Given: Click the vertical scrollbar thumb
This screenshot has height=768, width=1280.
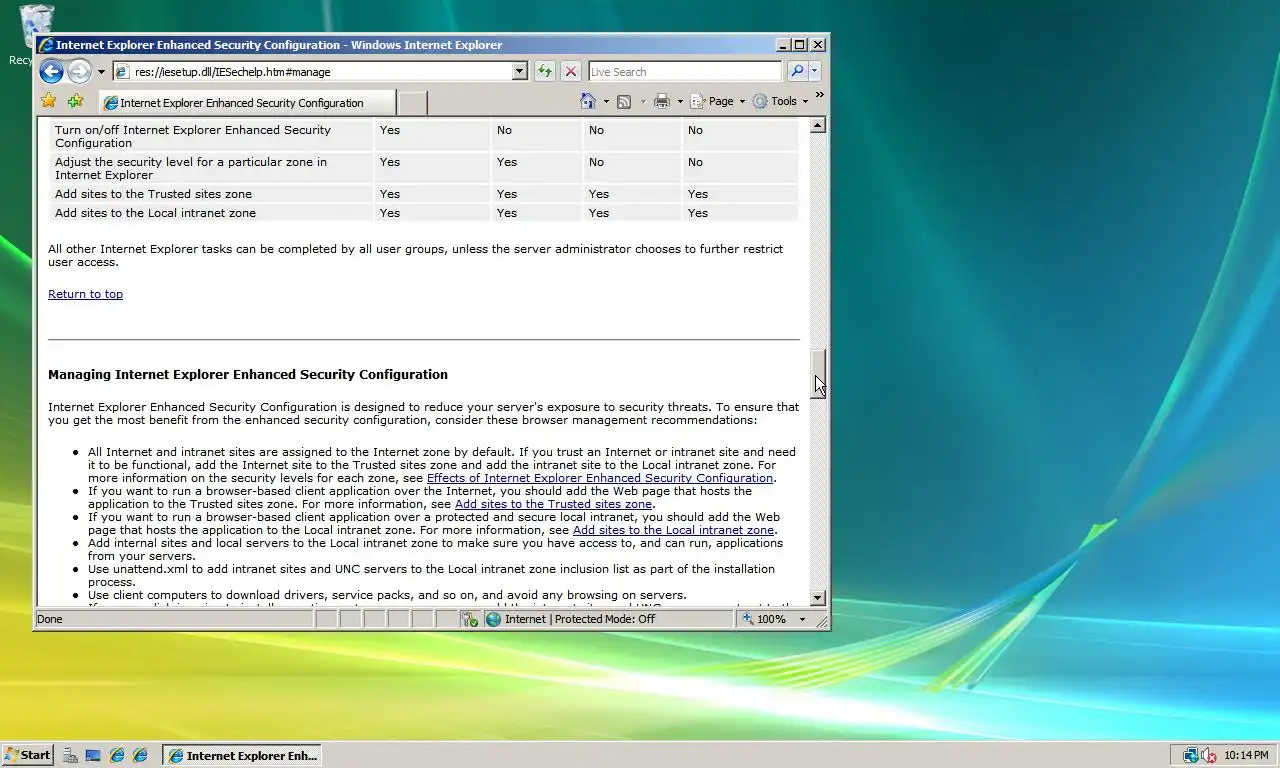Looking at the screenshot, I should click(x=818, y=374).
